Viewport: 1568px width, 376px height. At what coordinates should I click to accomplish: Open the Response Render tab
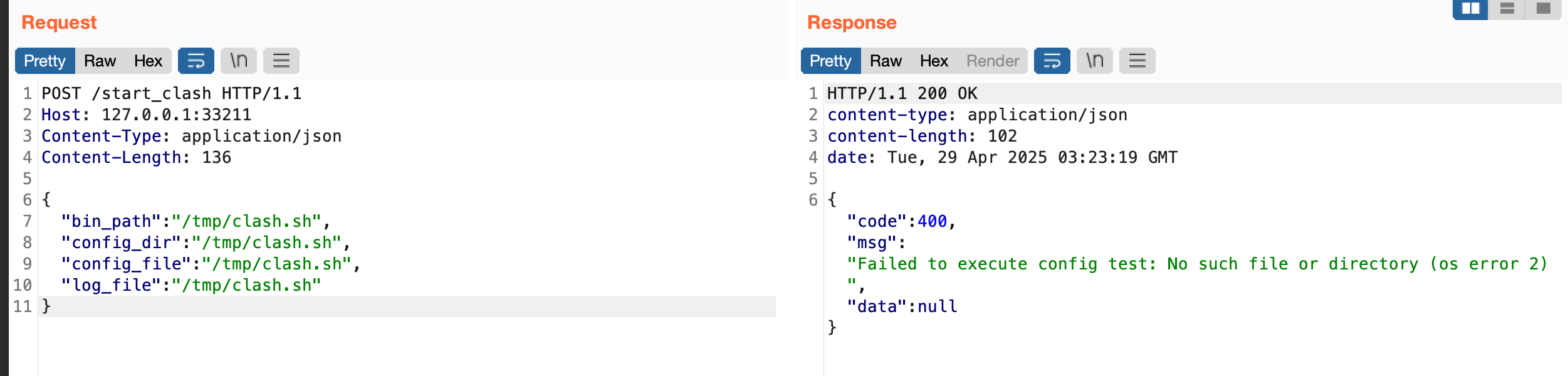click(993, 61)
